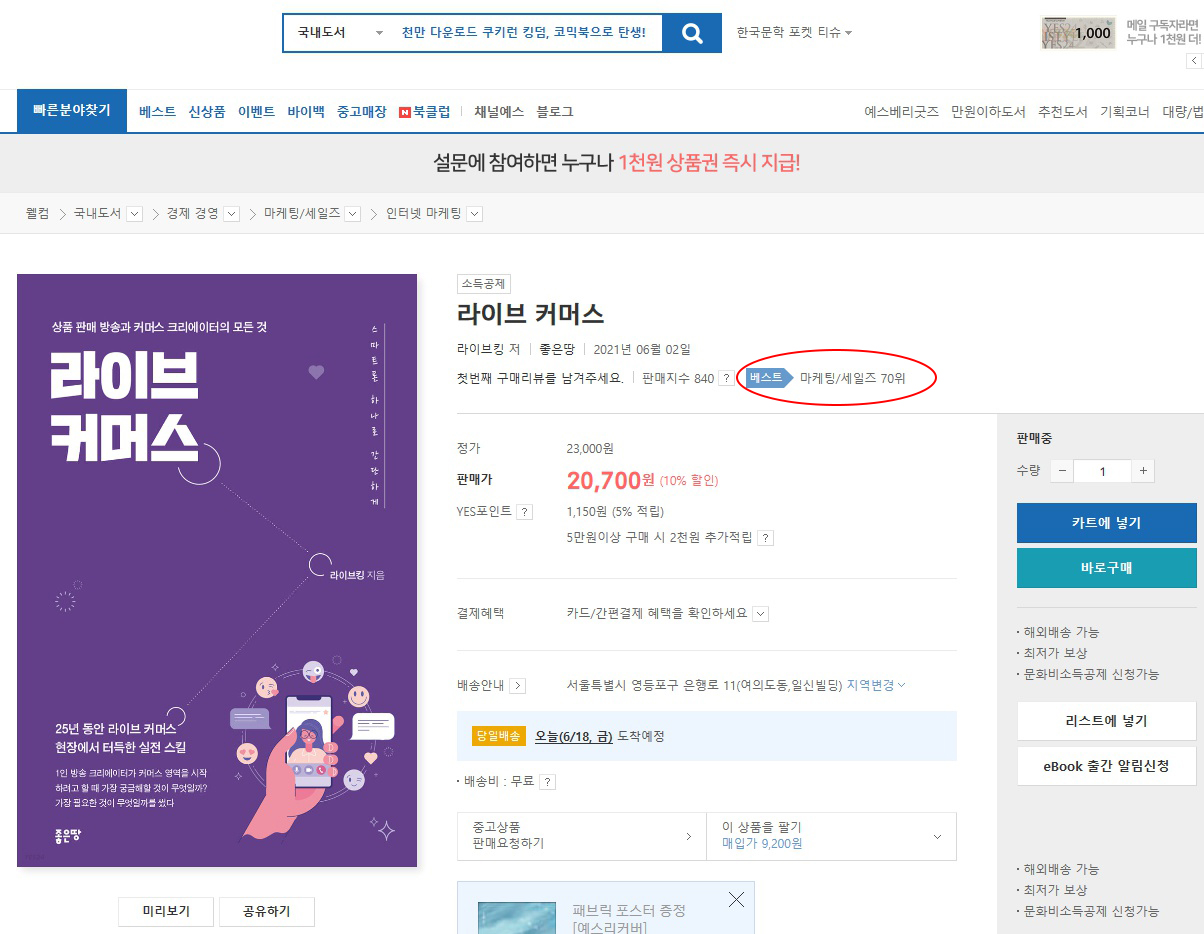This screenshot has height=934, width=1204.
Task: Click the 1천원 상품권 survey banner
Action: pos(617,163)
